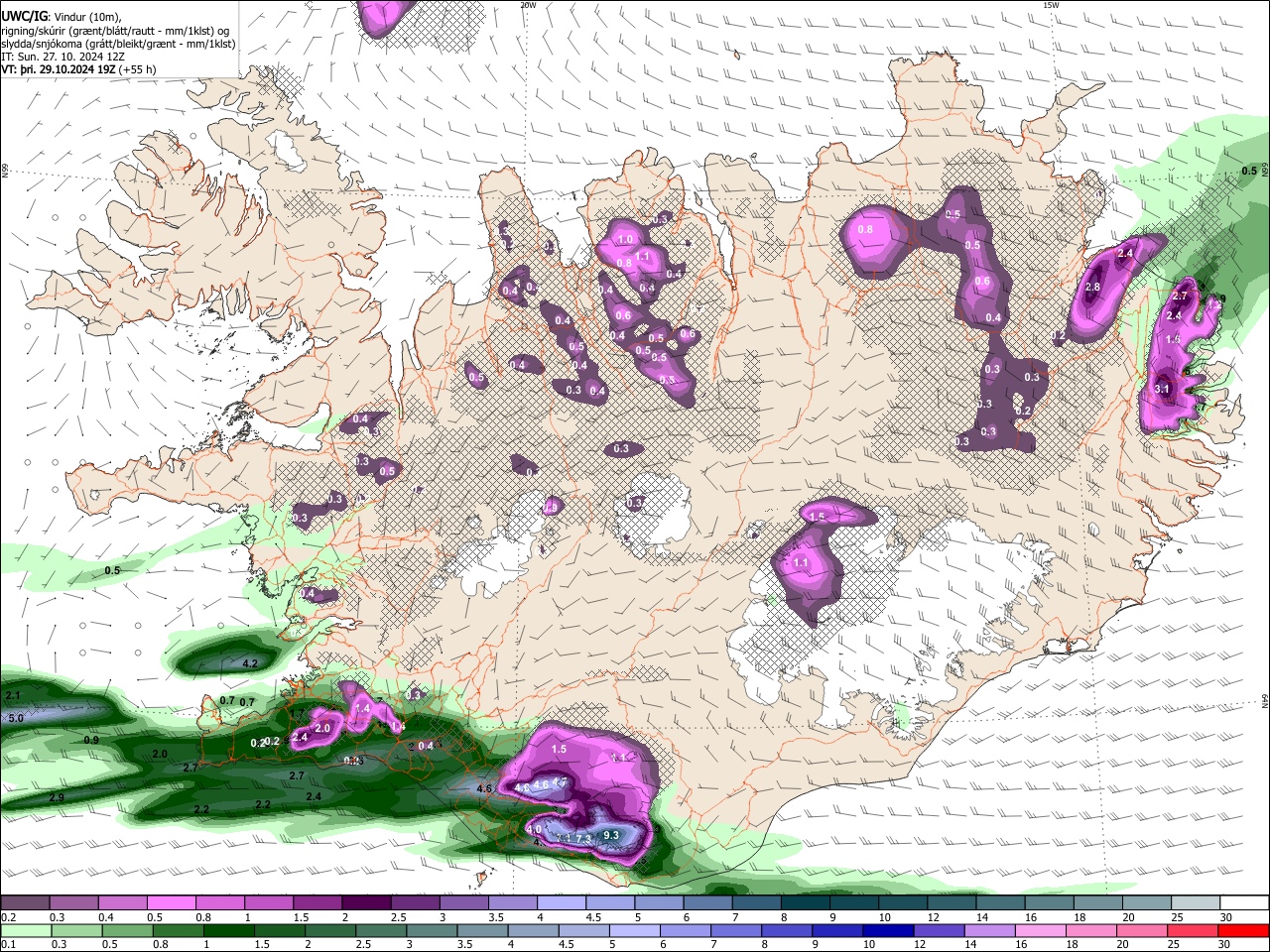Select the "IT: Sun. 27. 10. 2024 12Z" line
The height and width of the screenshot is (952, 1270).
click(63, 57)
